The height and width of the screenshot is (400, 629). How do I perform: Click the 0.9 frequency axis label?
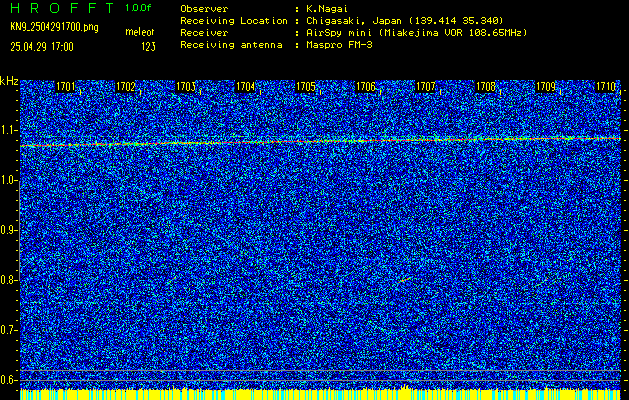(x=9, y=230)
